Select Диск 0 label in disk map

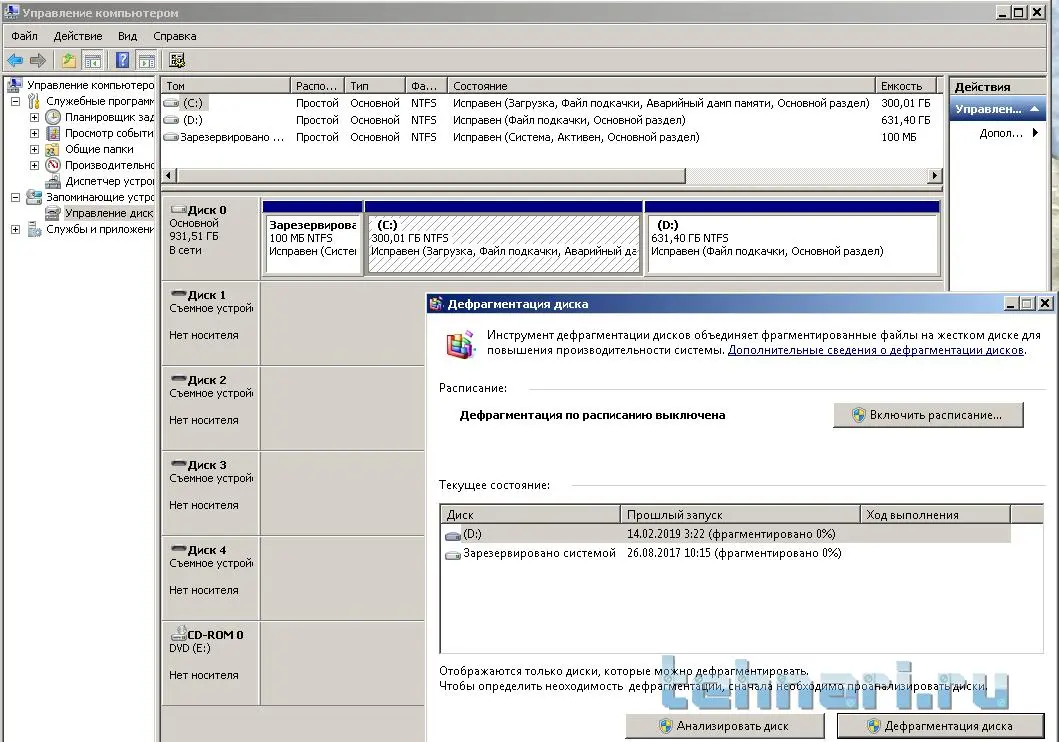click(x=211, y=238)
